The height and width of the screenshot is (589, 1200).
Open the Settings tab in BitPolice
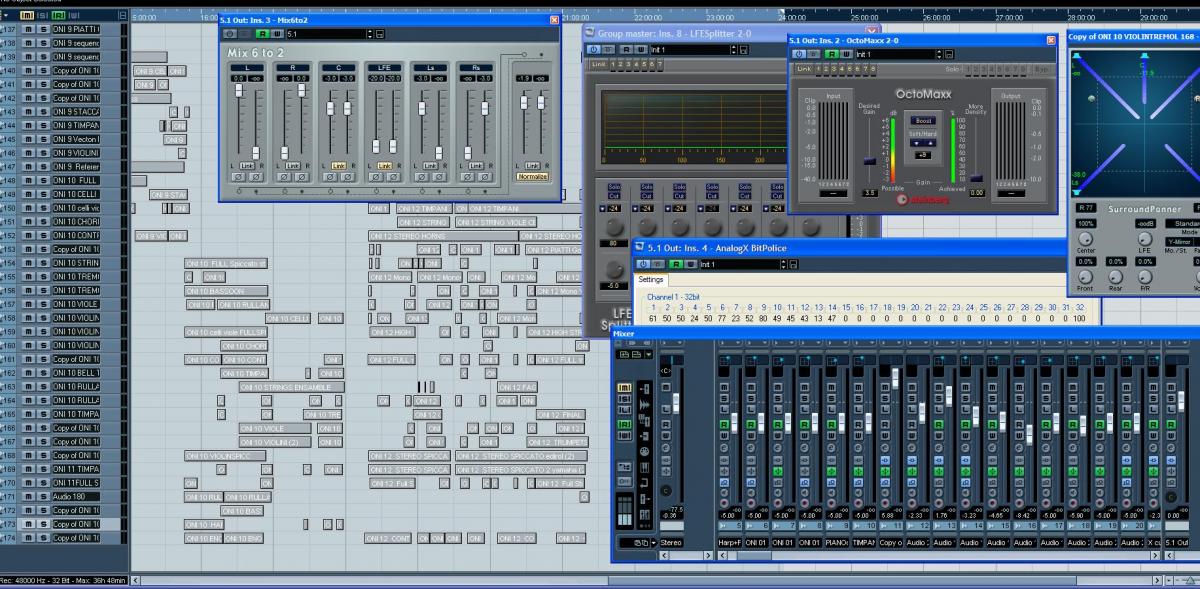click(651, 280)
